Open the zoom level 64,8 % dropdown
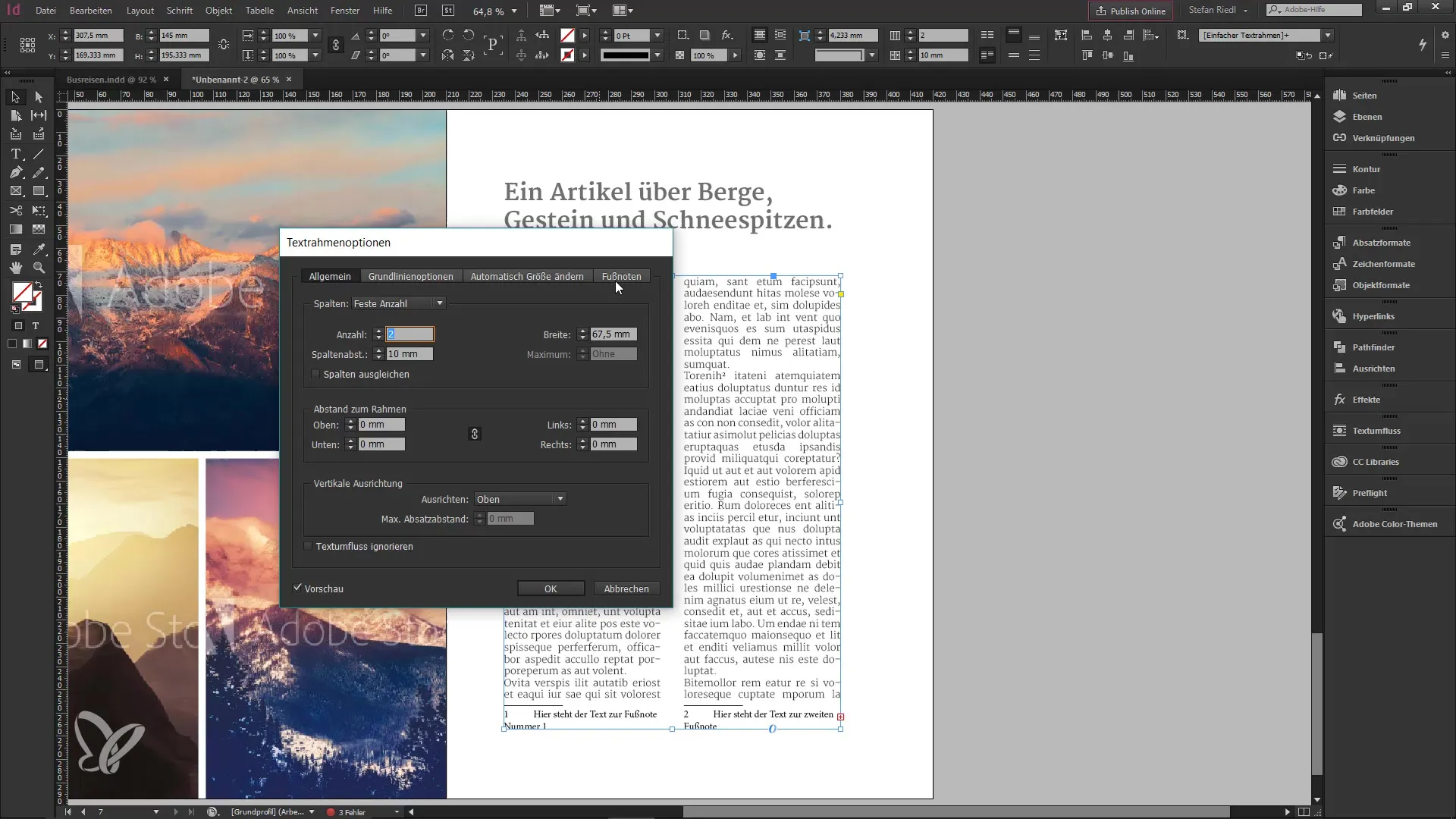The height and width of the screenshot is (819, 1456). pos(514,11)
